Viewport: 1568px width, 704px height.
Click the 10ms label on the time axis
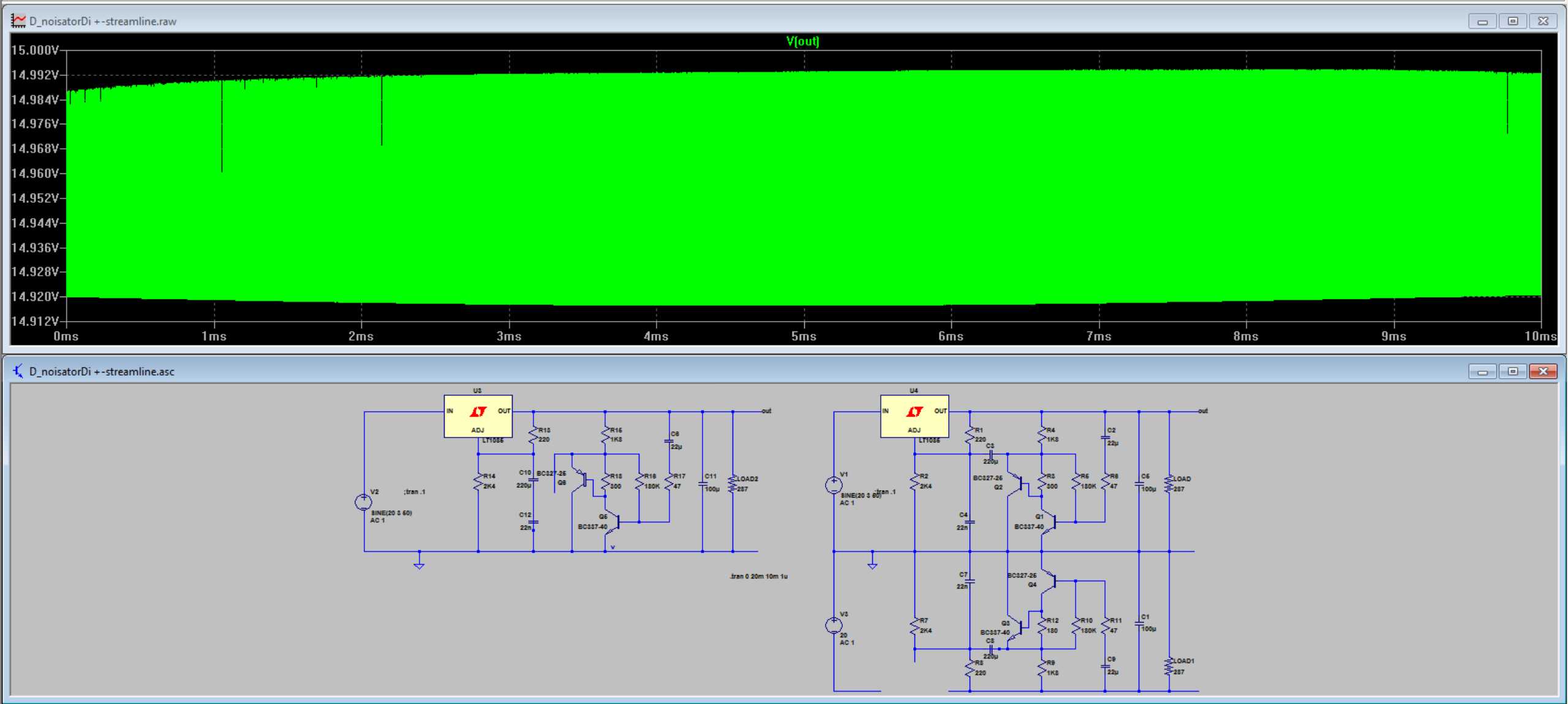coord(1540,336)
